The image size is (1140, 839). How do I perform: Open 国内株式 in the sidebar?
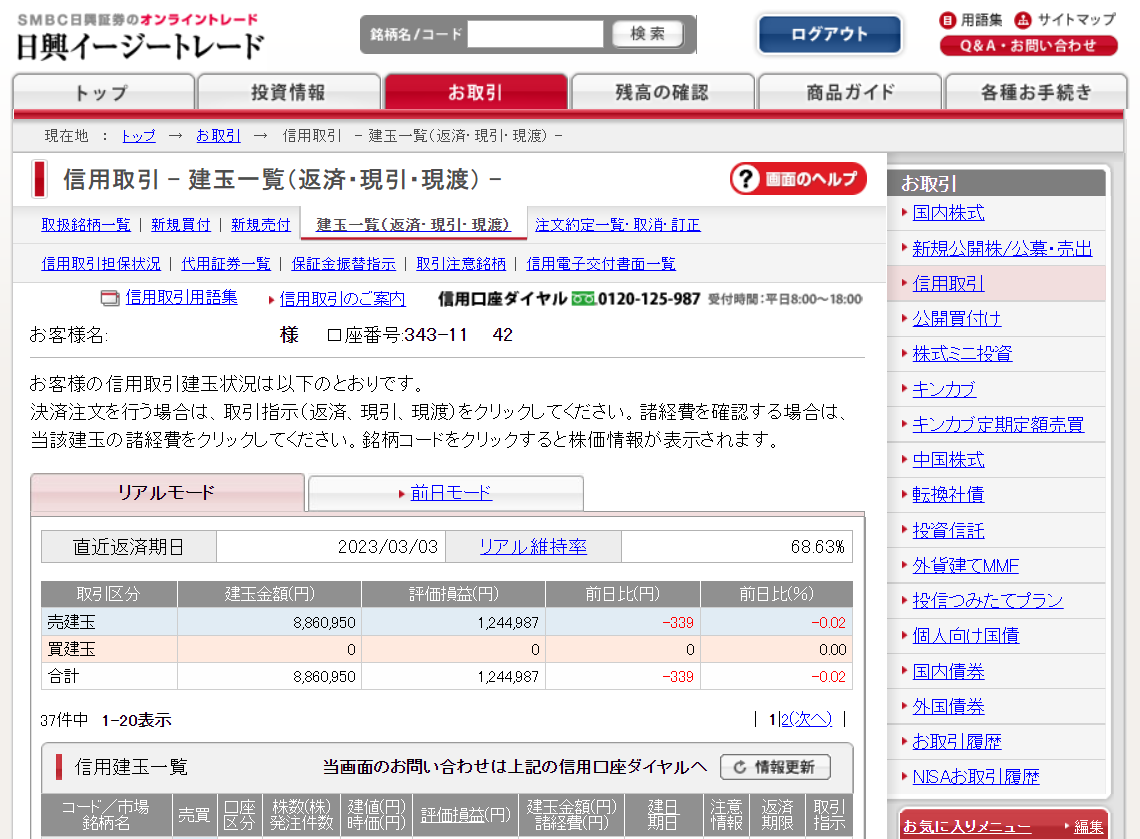coord(948,213)
